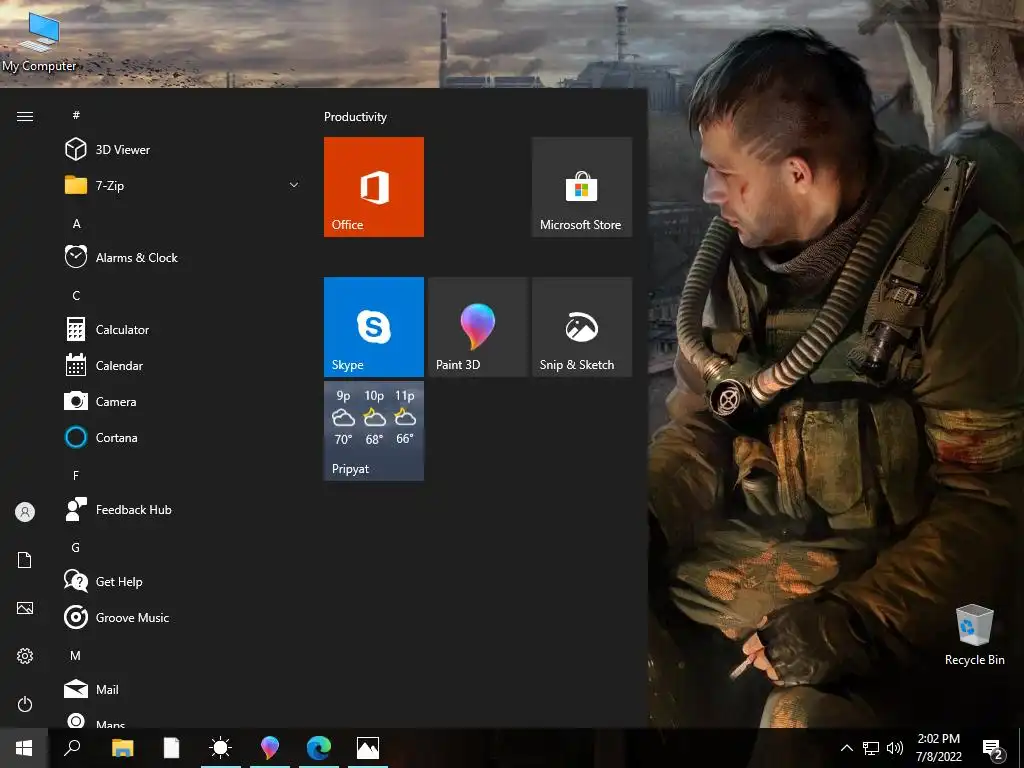Open Photos app on the taskbar
Image resolution: width=1024 pixels, height=768 pixels.
(368, 748)
